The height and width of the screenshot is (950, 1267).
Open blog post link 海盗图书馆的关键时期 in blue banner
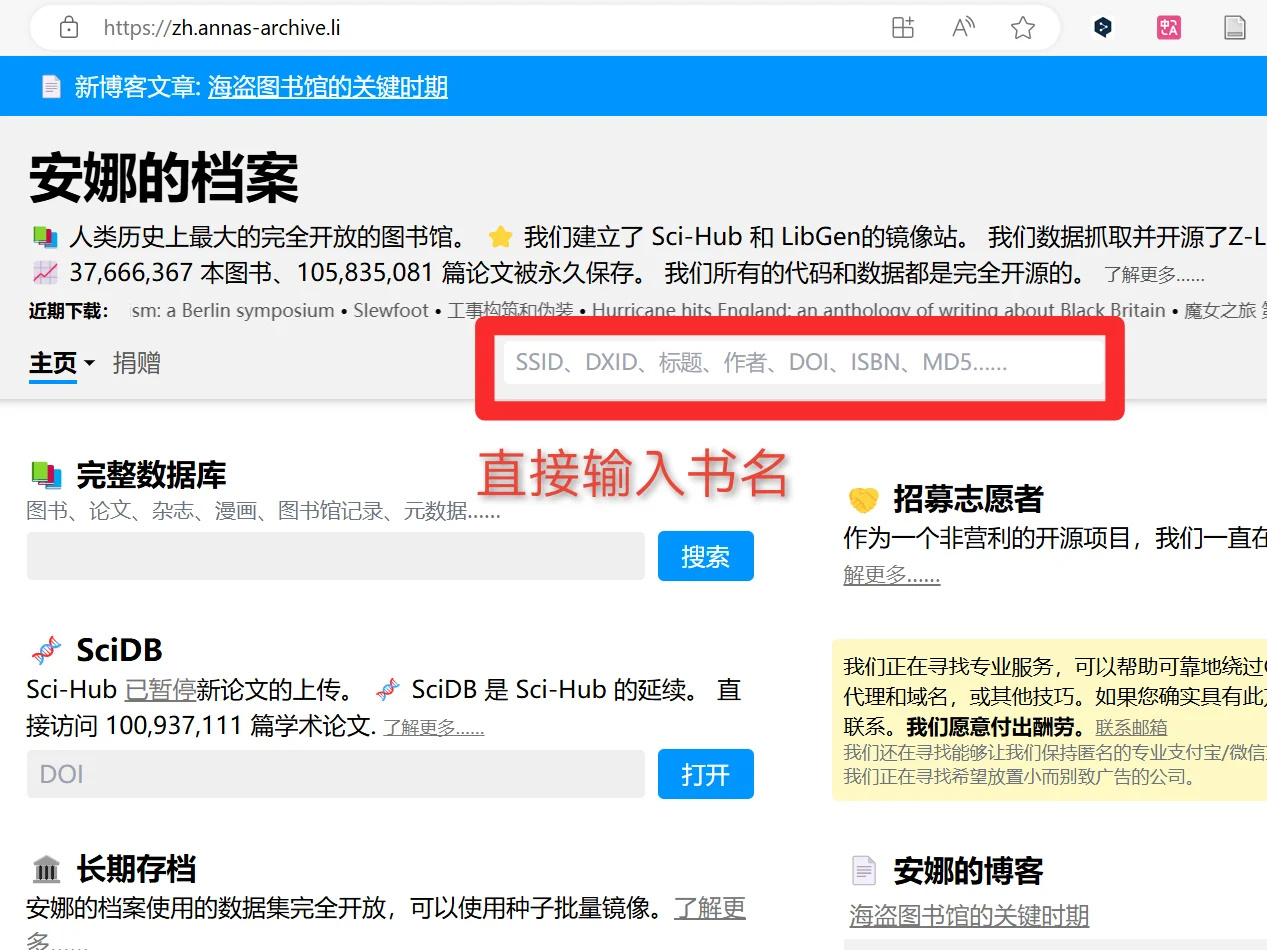328,87
